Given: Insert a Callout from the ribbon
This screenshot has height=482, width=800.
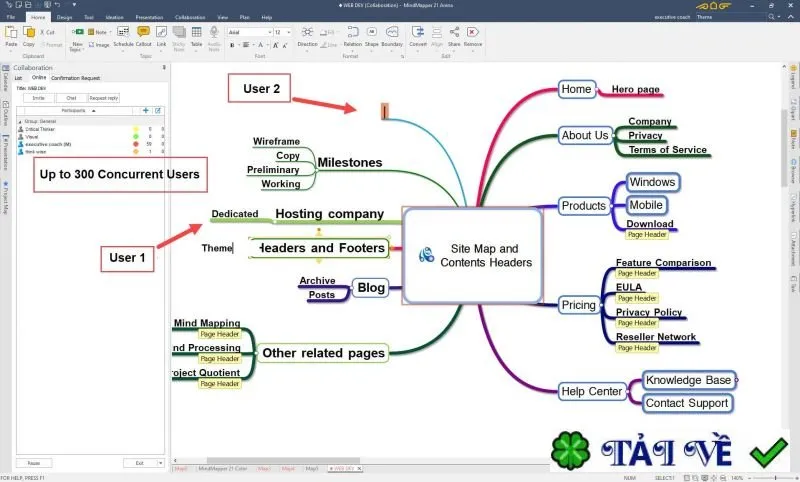Looking at the screenshot, I should click(143, 36).
